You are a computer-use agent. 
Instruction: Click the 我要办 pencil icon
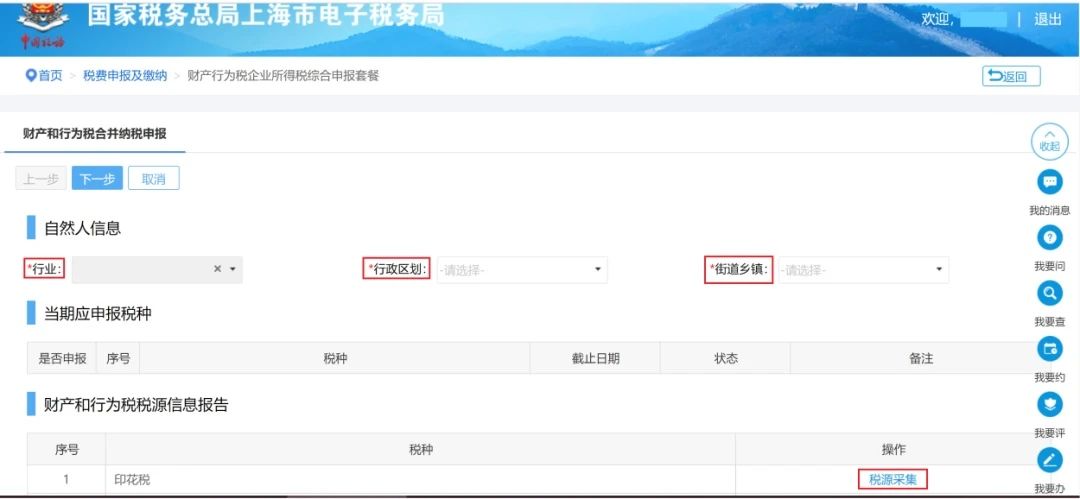point(1049,460)
